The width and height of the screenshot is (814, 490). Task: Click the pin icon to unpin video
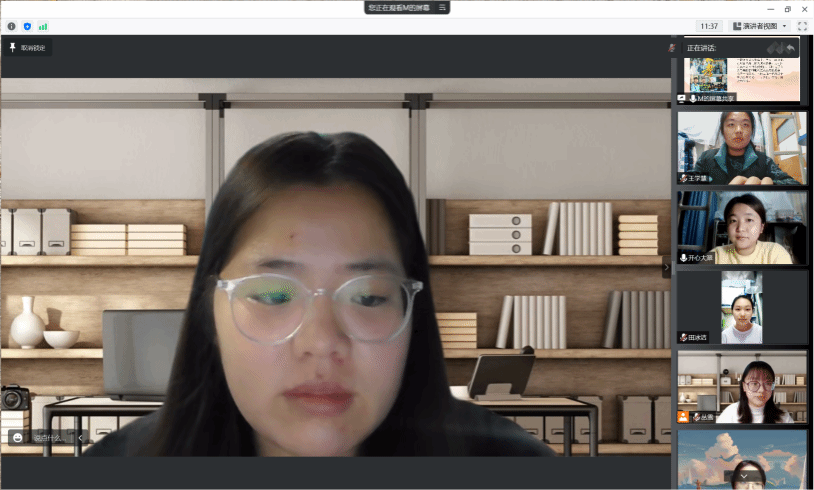coord(13,47)
